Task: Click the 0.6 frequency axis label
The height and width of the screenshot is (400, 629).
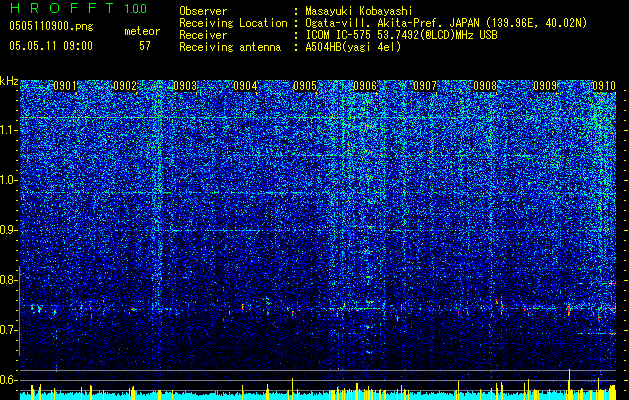Action: [x=9, y=380]
